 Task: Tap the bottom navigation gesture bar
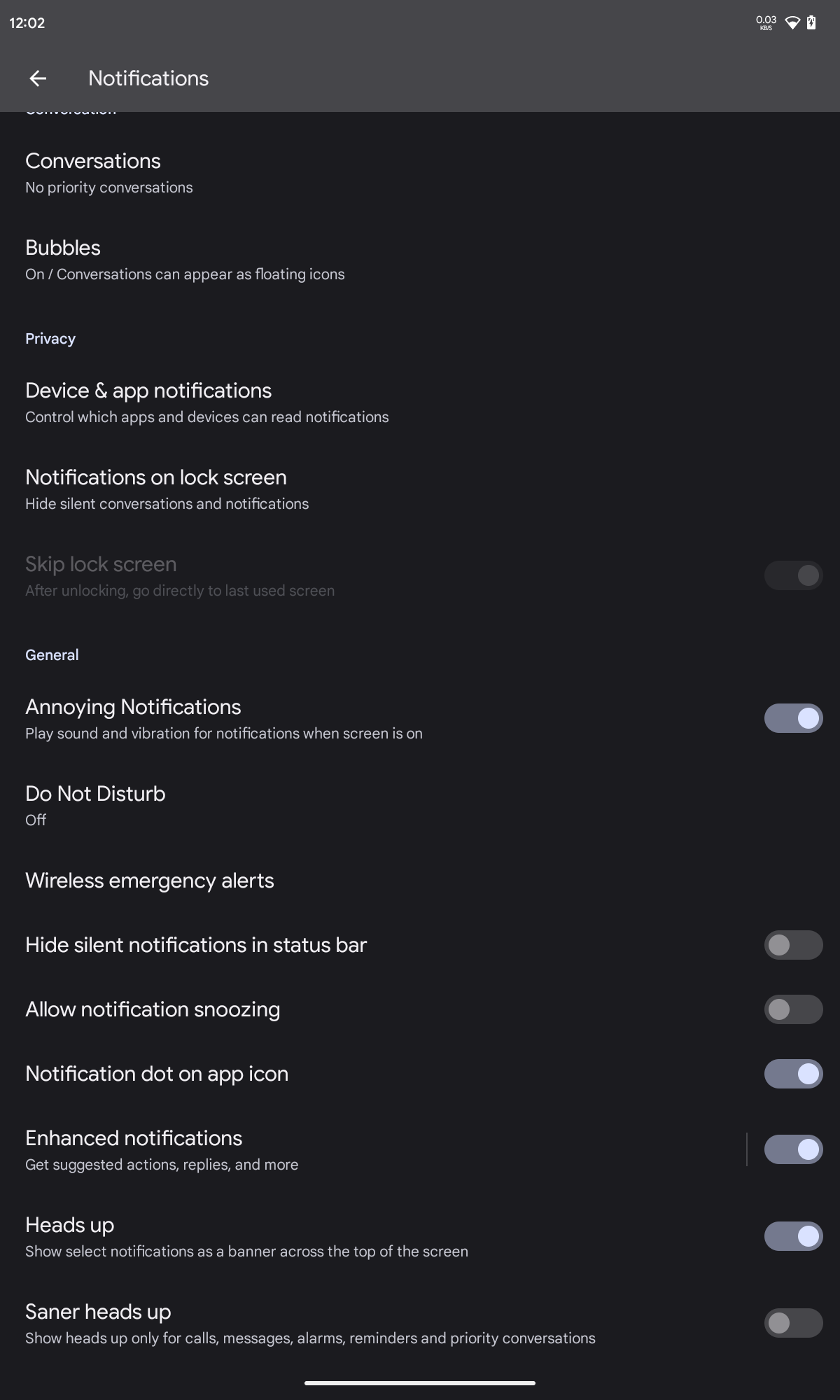pyautogui.click(x=420, y=1382)
